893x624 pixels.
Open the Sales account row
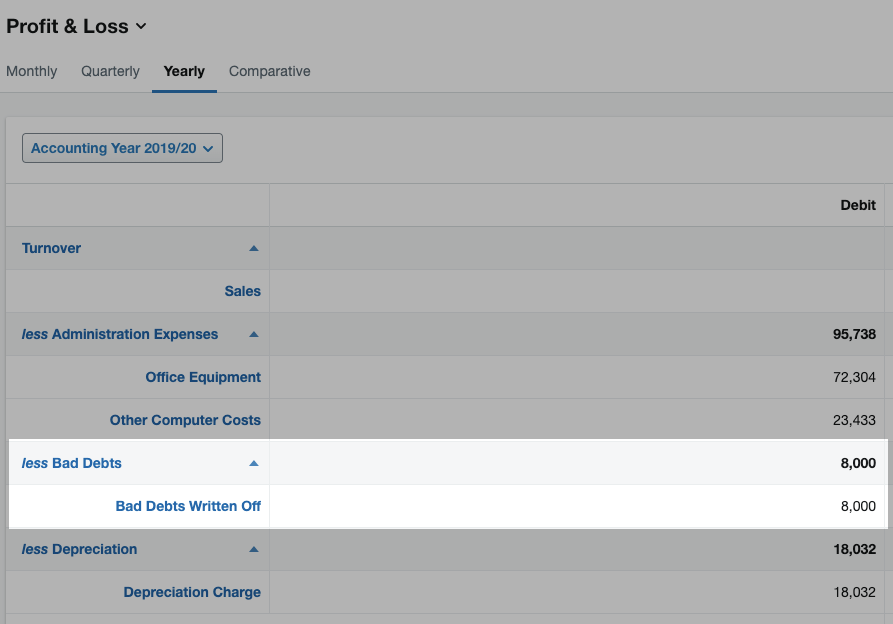242,291
